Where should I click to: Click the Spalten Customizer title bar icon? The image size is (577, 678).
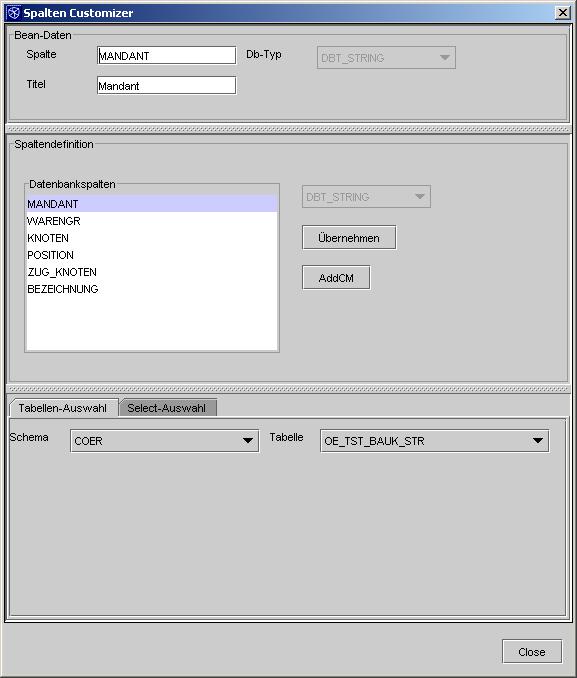pos(13,13)
